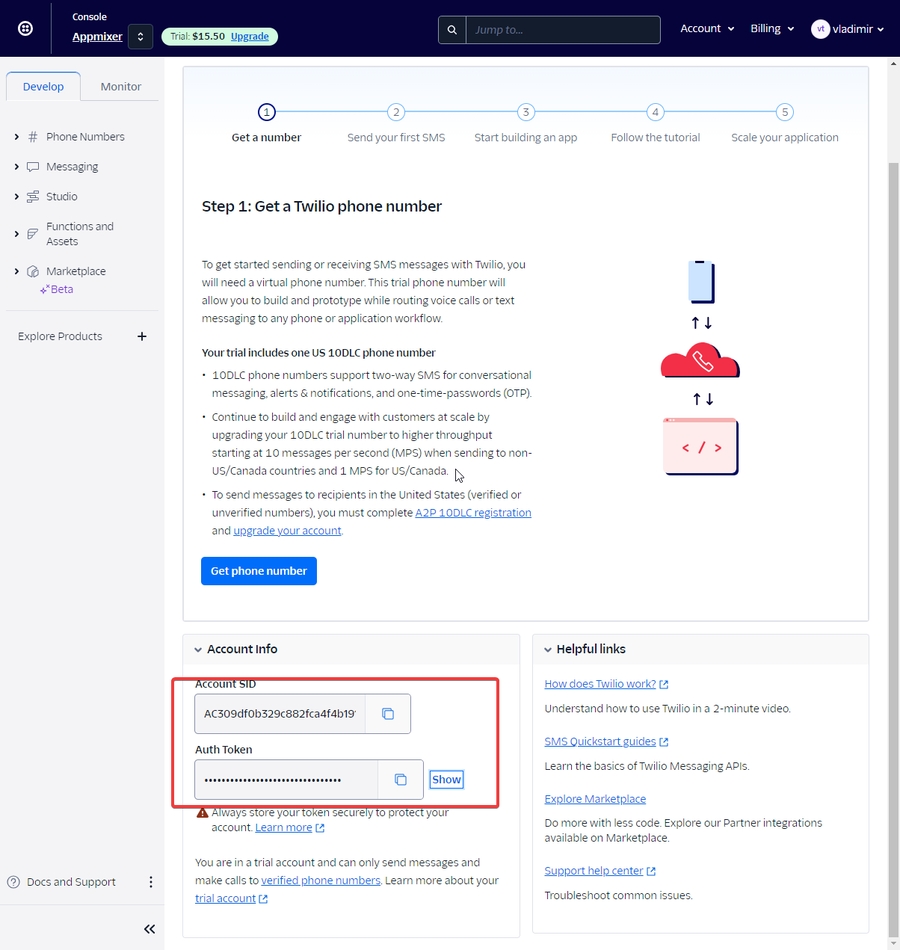Viewport: 900px width, 950px height.
Task: Go to step 3 Start building an app
Action: pyautogui.click(x=526, y=113)
